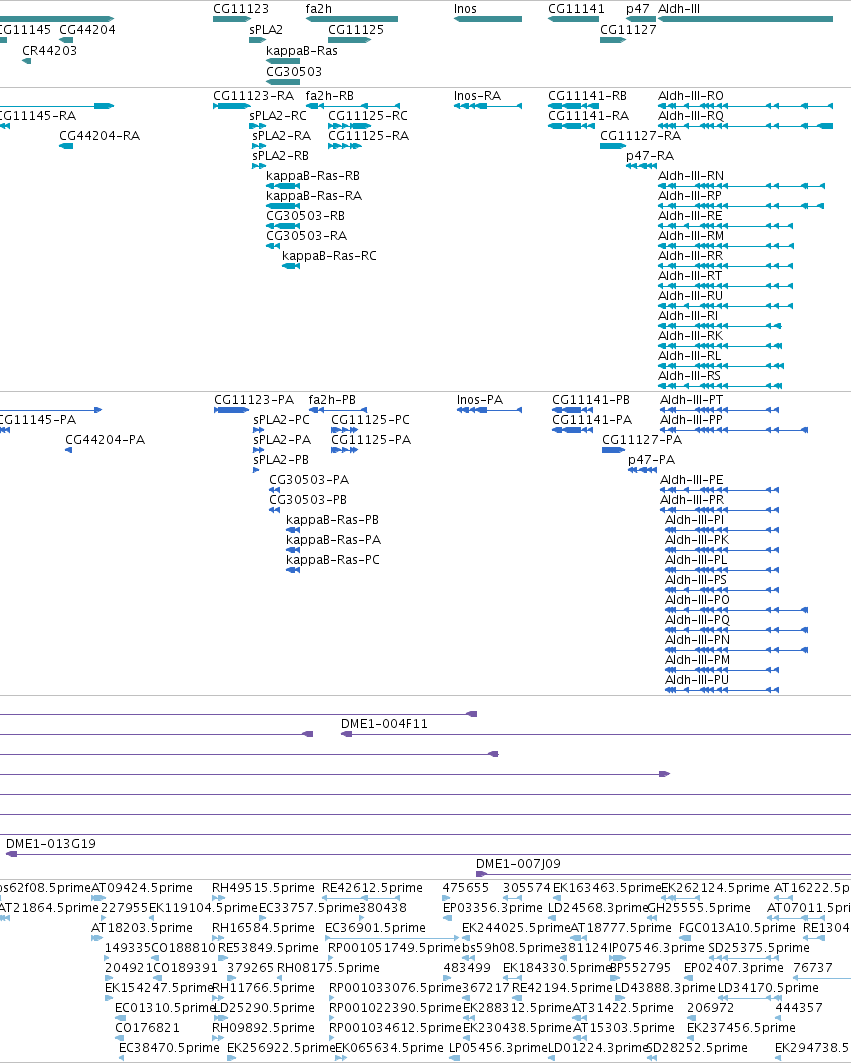Select the sPLA2 gene label
851x1063 pixels.
tap(266, 30)
